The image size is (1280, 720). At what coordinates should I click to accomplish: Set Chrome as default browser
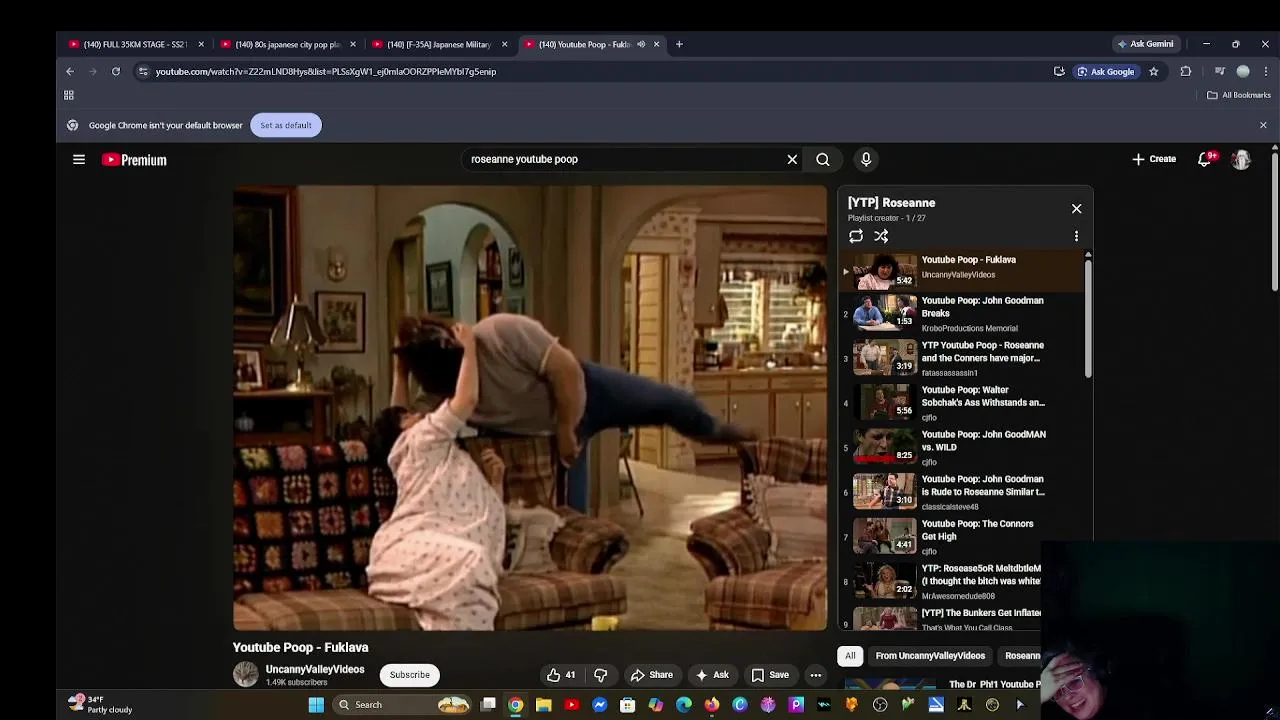click(x=286, y=125)
